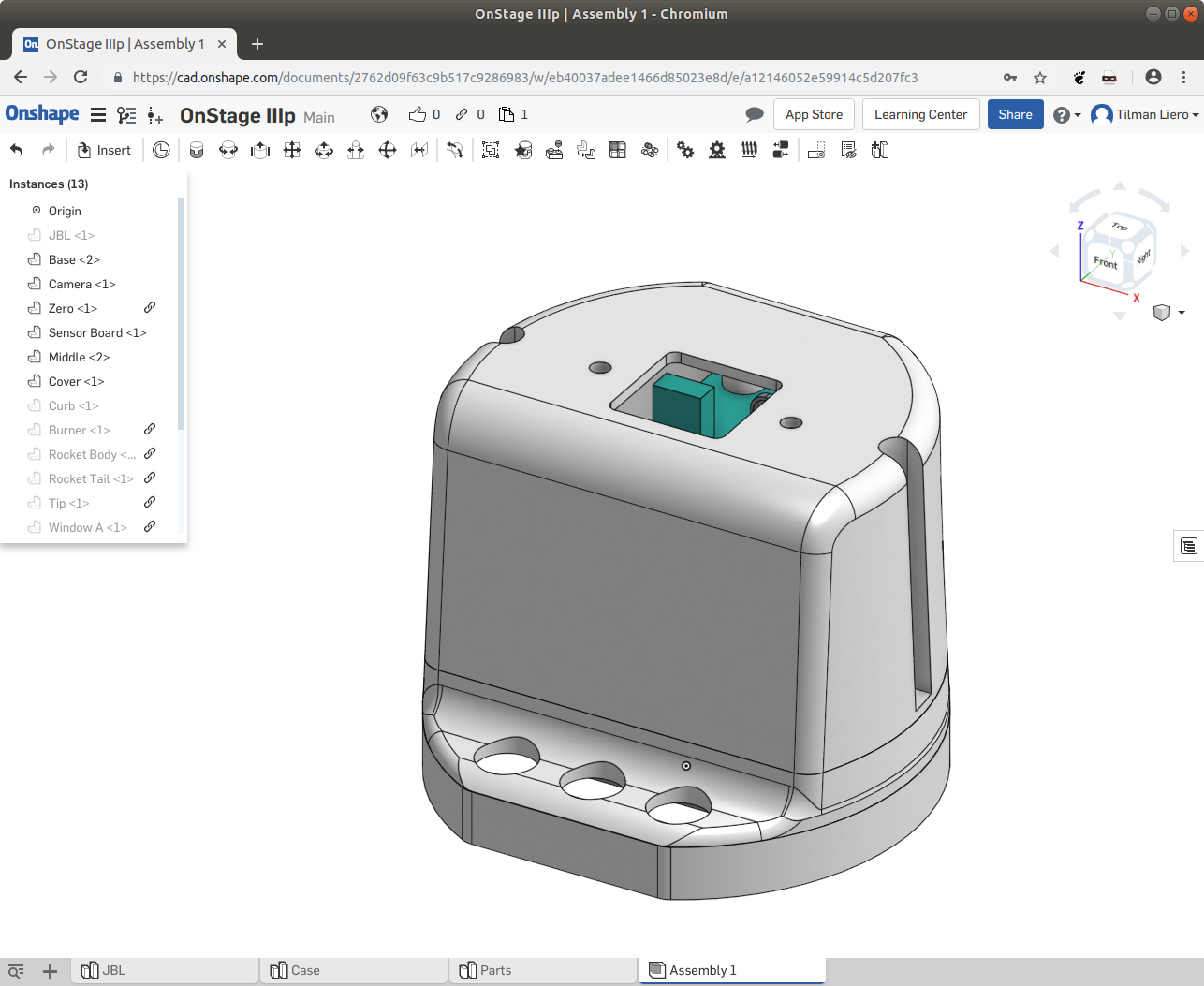Click the instances list scrollbar

pyautogui.click(x=182, y=314)
